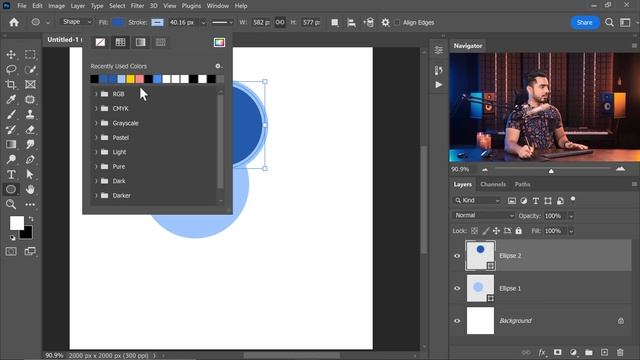Toggle lock all
The image size is (640, 360).
(518, 231)
